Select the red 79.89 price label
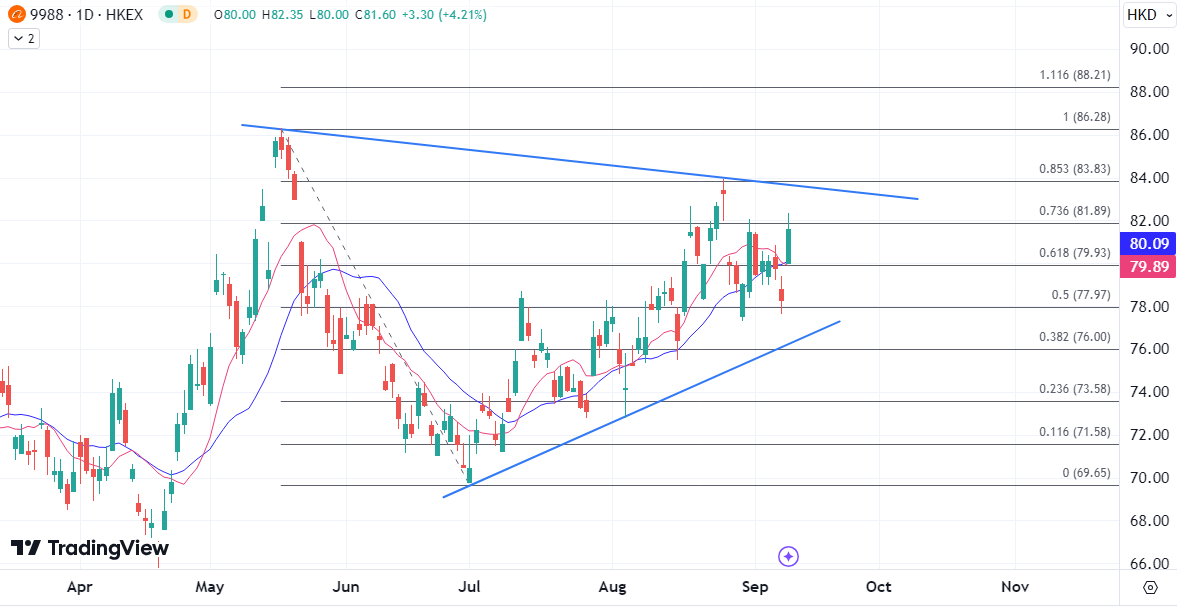This screenshot has height=606, width=1177. point(1143,266)
